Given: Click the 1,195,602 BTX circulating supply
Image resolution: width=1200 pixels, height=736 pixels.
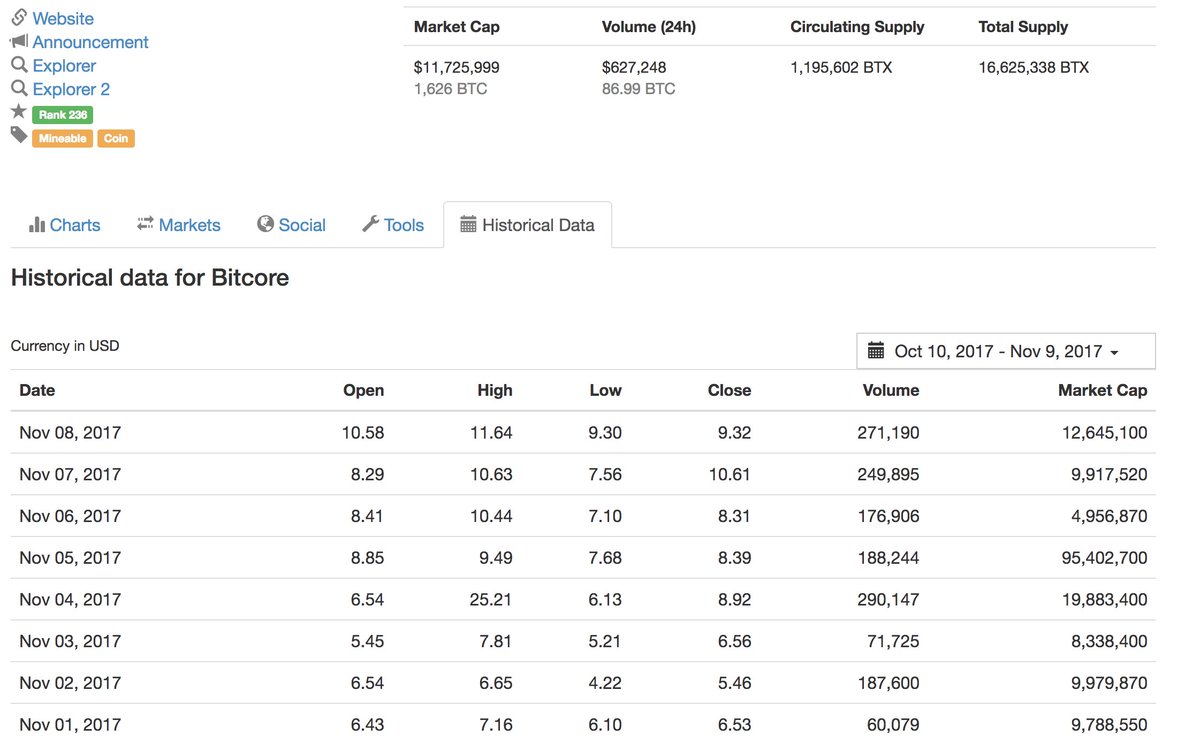Looking at the screenshot, I should click(x=841, y=68).
